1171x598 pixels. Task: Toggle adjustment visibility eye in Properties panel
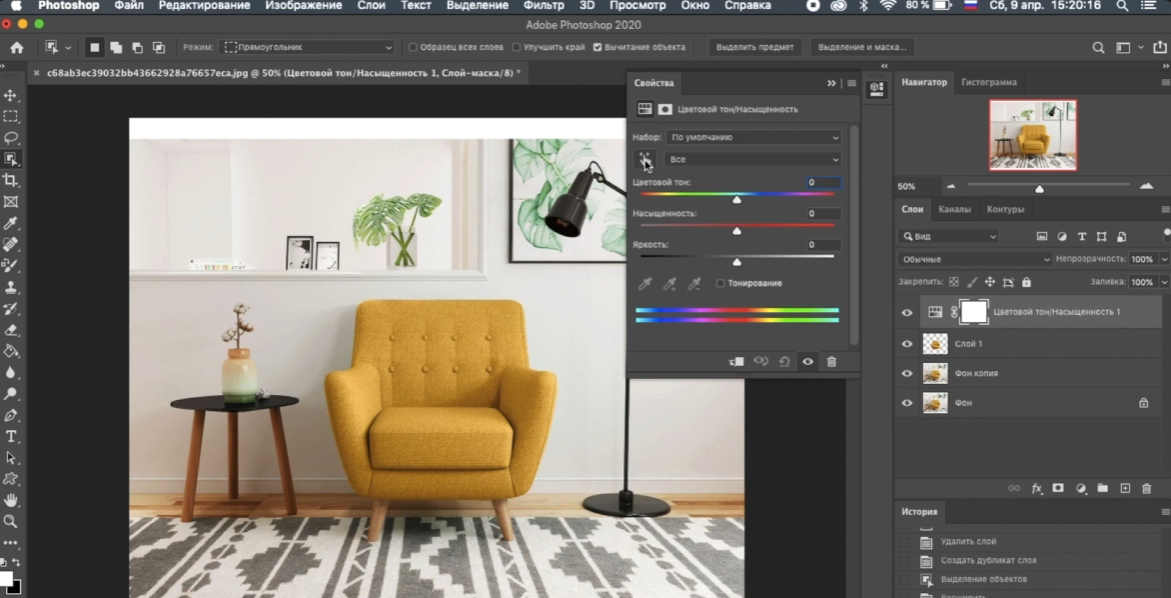click(807, 361)
